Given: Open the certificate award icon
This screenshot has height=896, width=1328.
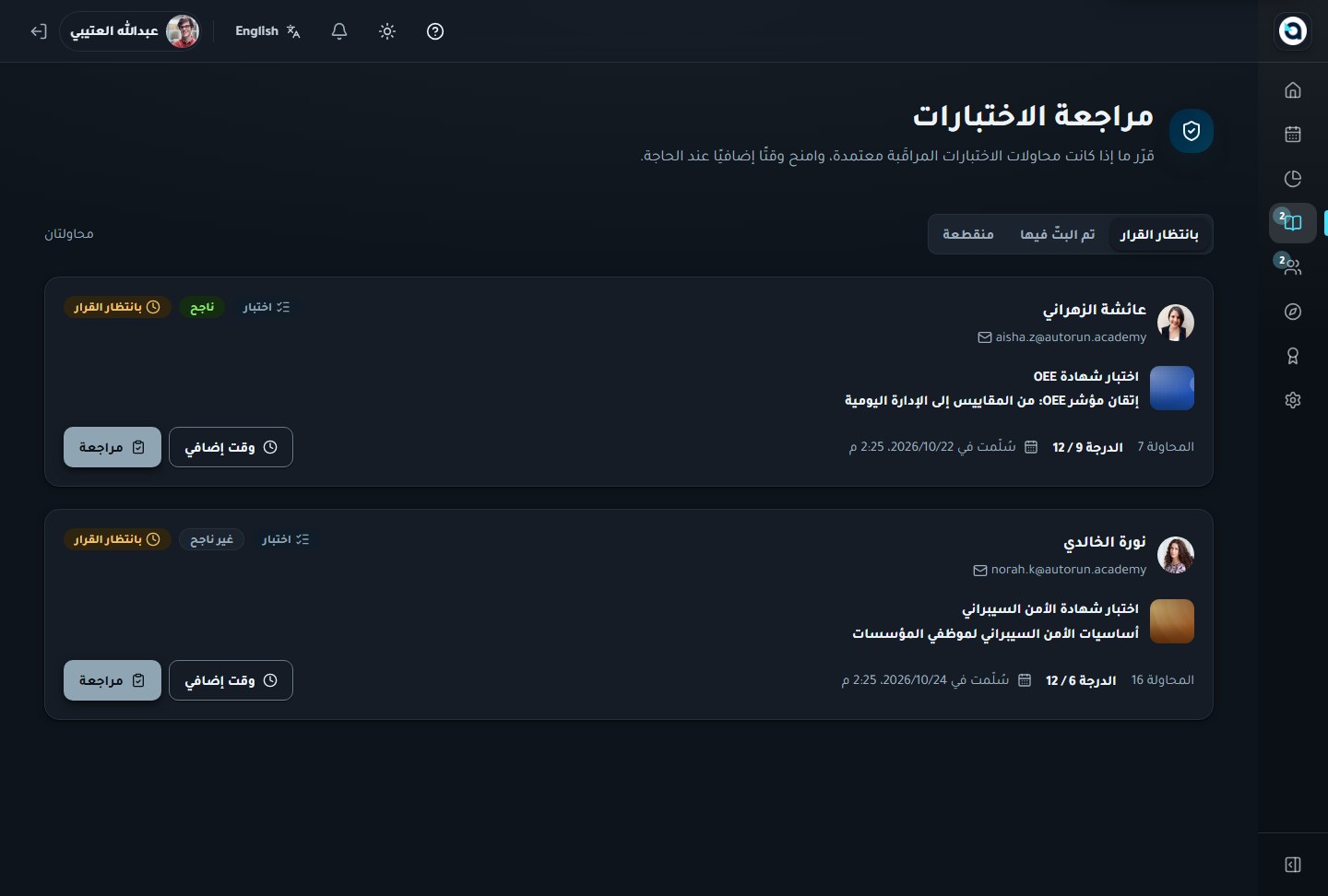Looking at the screenshot, I should tap(1293, 356).
